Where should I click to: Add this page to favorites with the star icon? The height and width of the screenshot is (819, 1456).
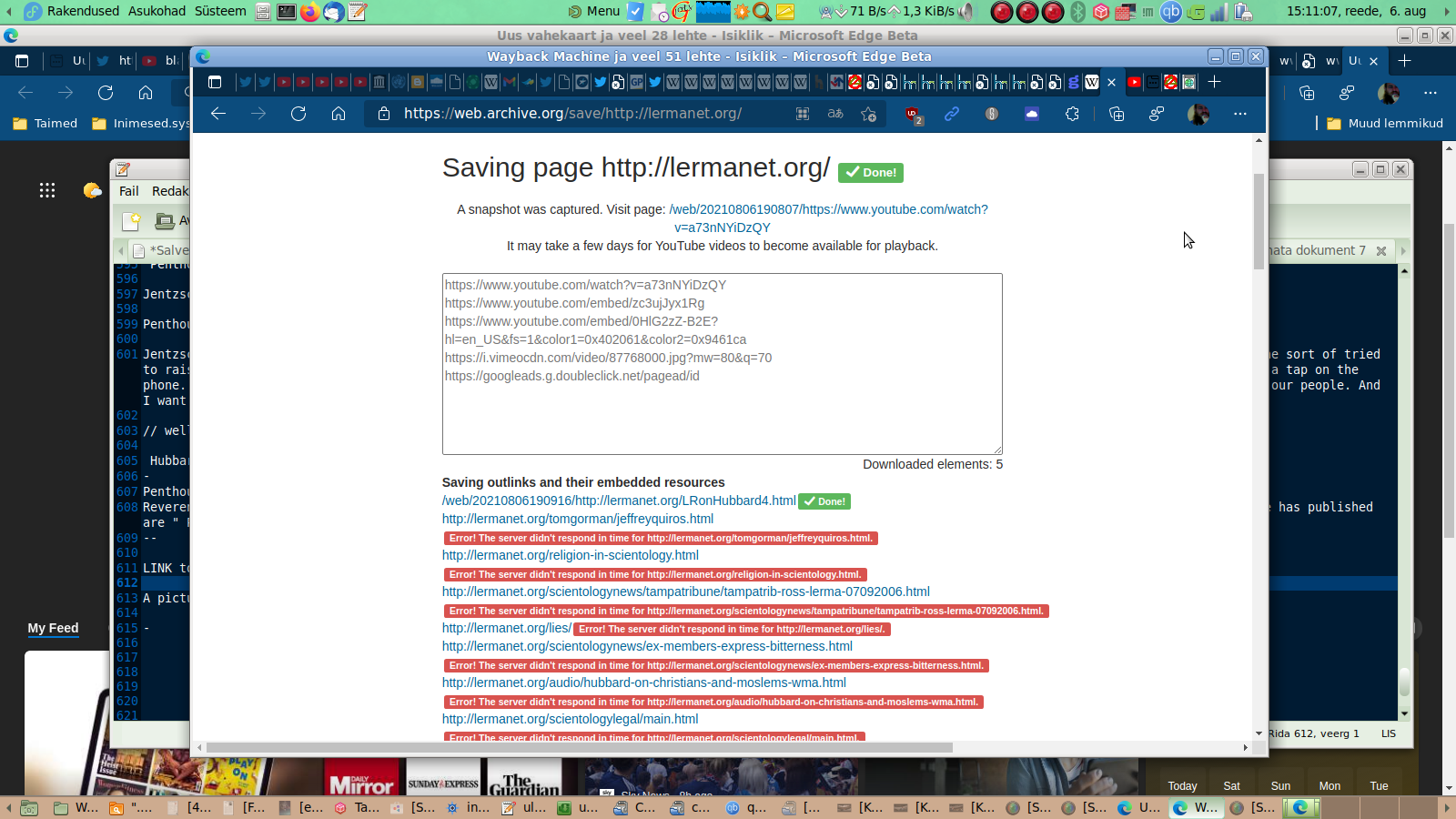coord(869,114)
